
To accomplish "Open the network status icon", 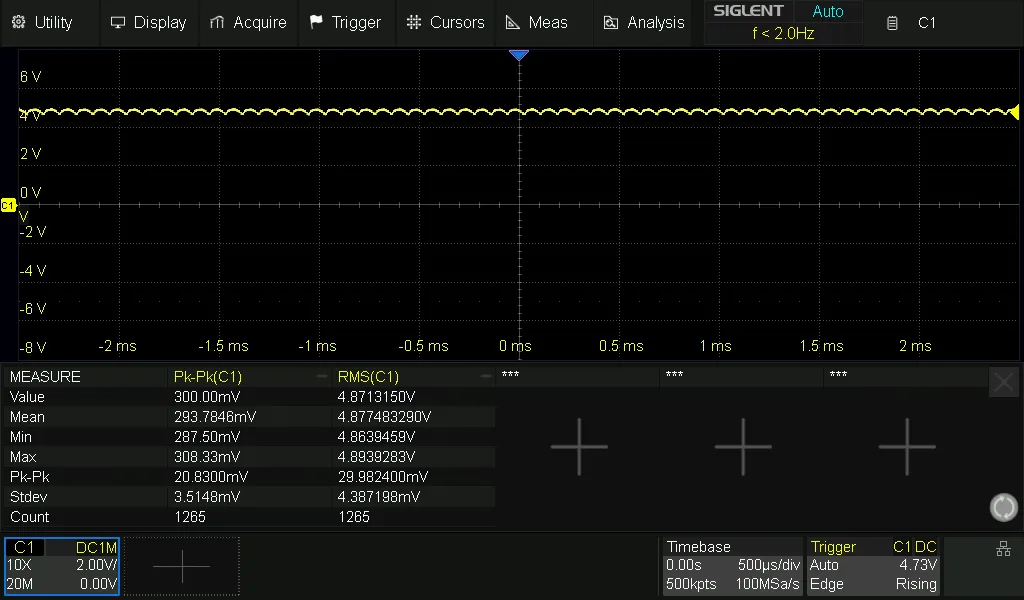I will [x=1003, y=549].
